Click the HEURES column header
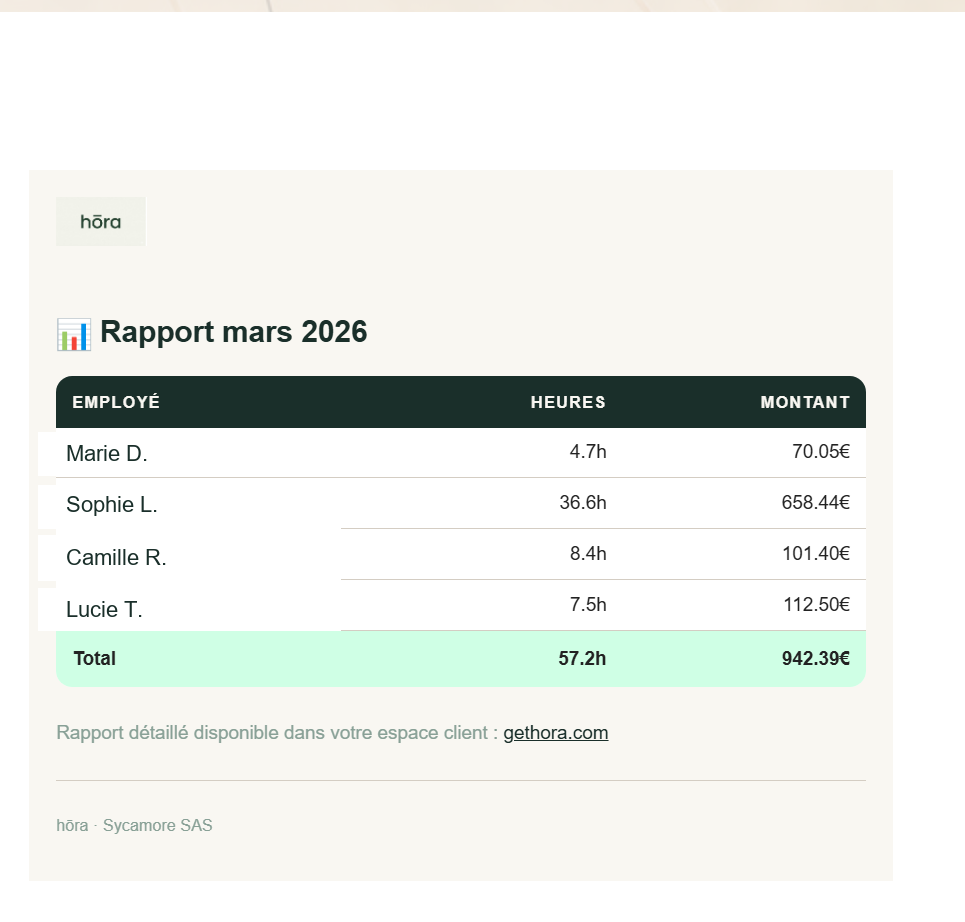This screenshot has height=922, width=965. point(568,402)
